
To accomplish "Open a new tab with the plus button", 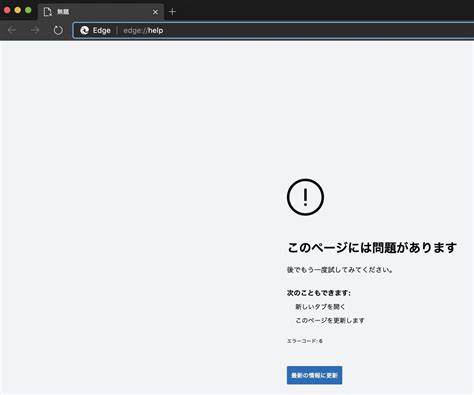I will pyautogui.click(x=172, y=12).
